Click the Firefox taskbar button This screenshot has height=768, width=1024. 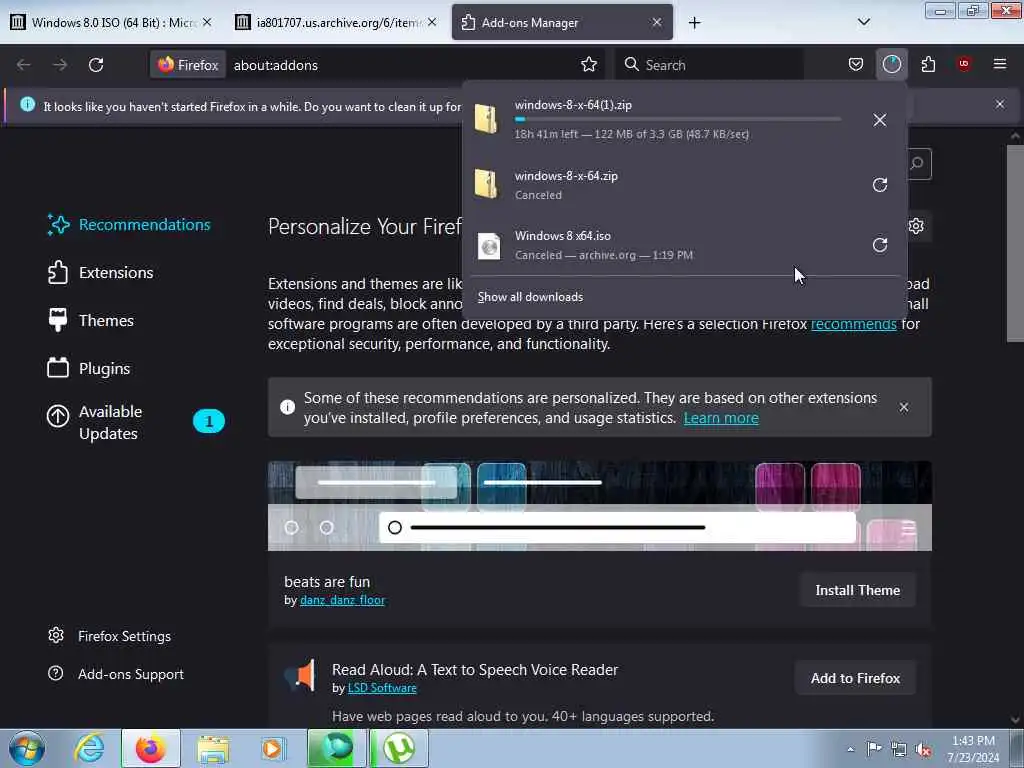point(151,748)
